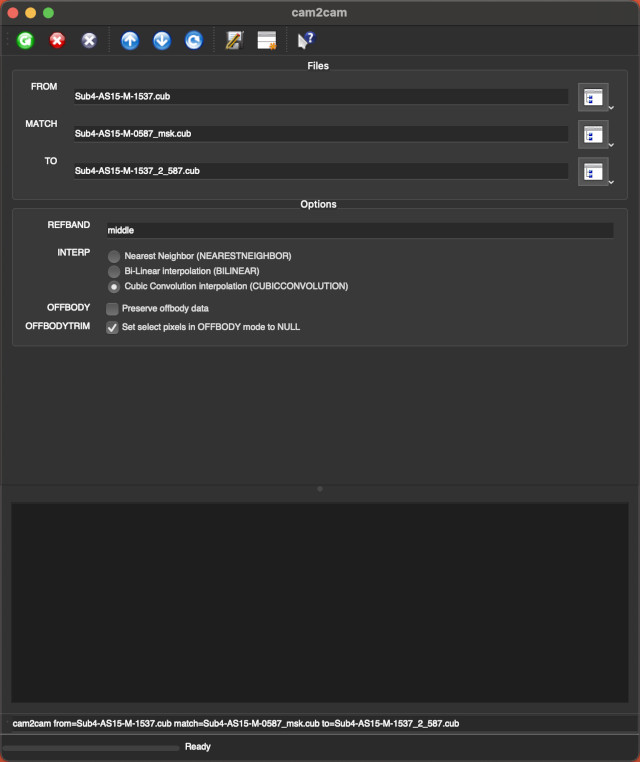The width and height of the screenshot is (640, 762).
Task: Click the FROM filename text field
Action: coord(320,97)
